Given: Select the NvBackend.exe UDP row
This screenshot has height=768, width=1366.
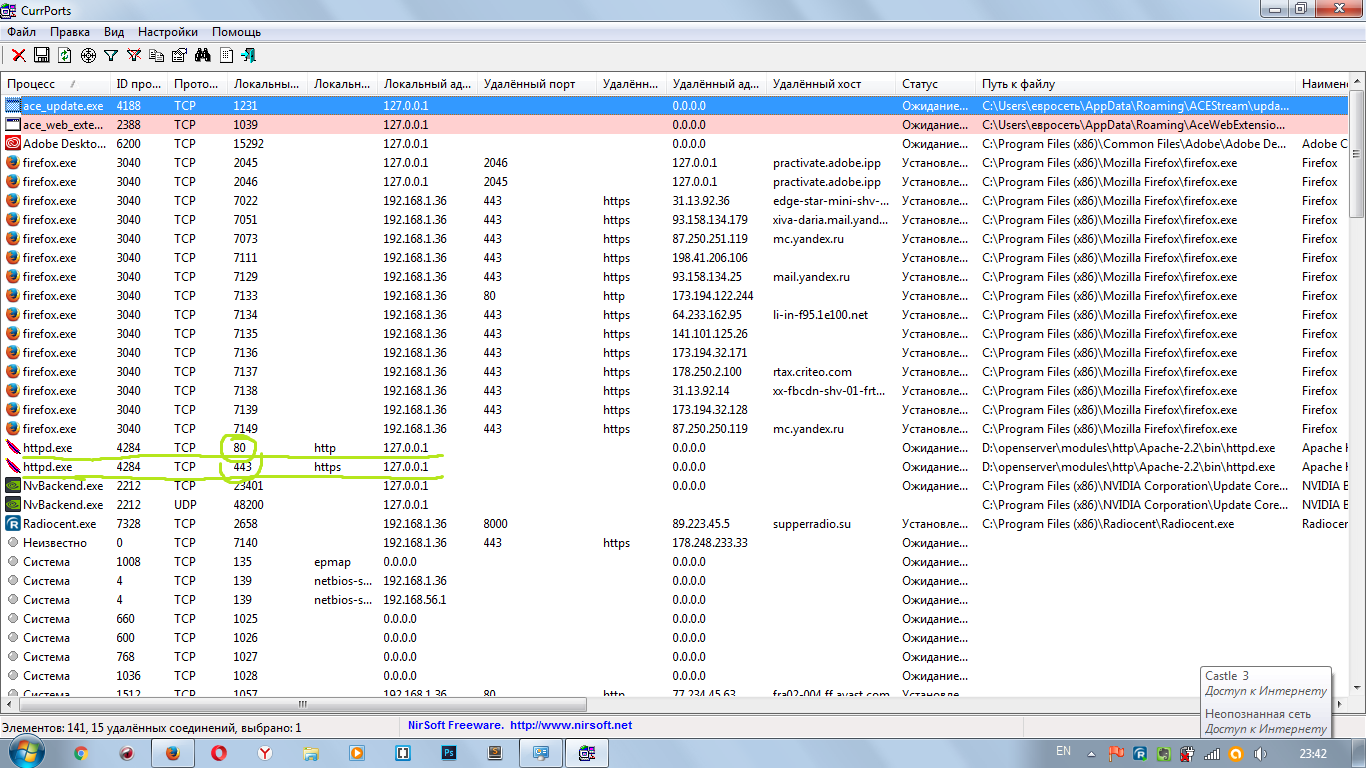Looking at the screenshot, I should pos(675,504).
